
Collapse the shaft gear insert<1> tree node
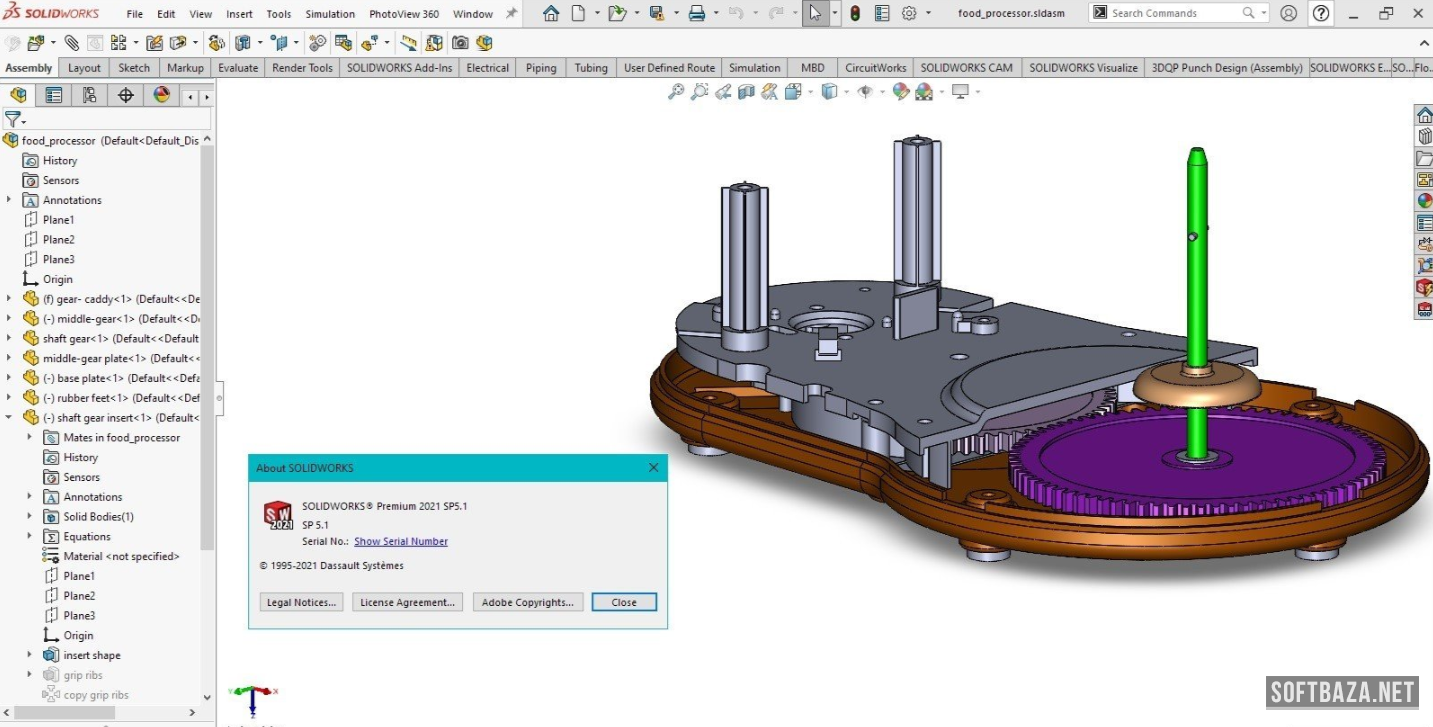(9, 418)
